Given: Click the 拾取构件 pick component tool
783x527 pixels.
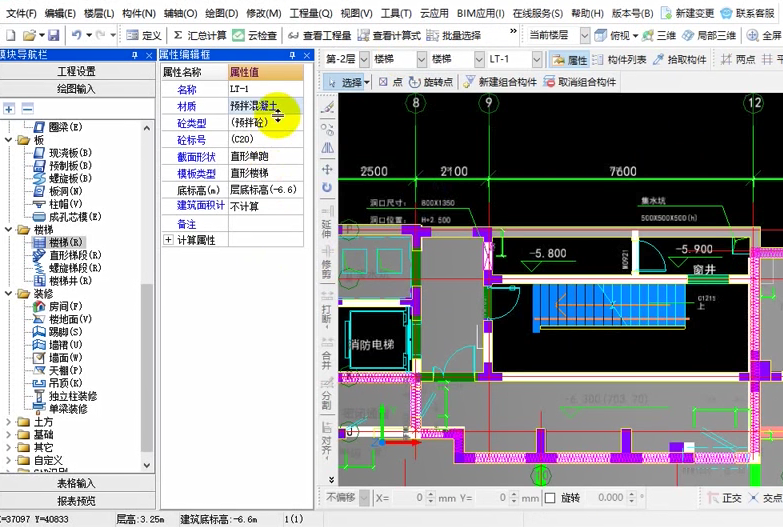Looking at the screenshot, I should 679,60.
